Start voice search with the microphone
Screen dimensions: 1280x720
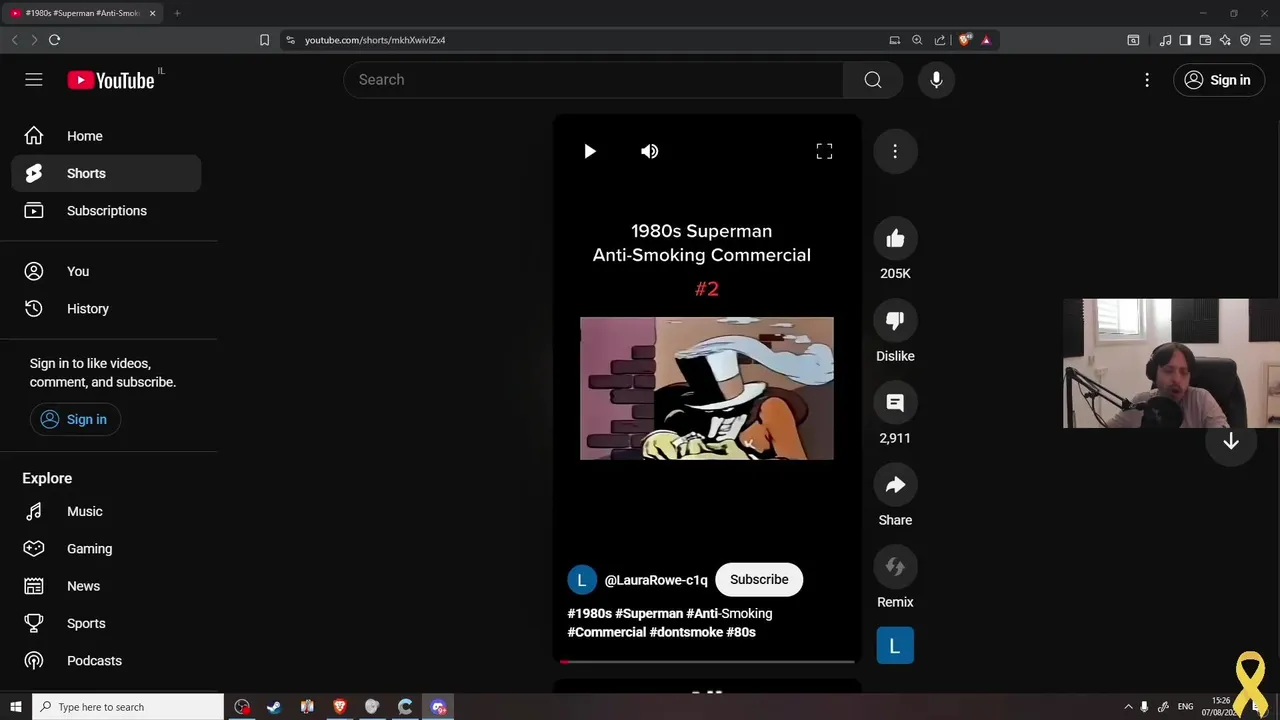pyautogui.click(x=936, y=80)
